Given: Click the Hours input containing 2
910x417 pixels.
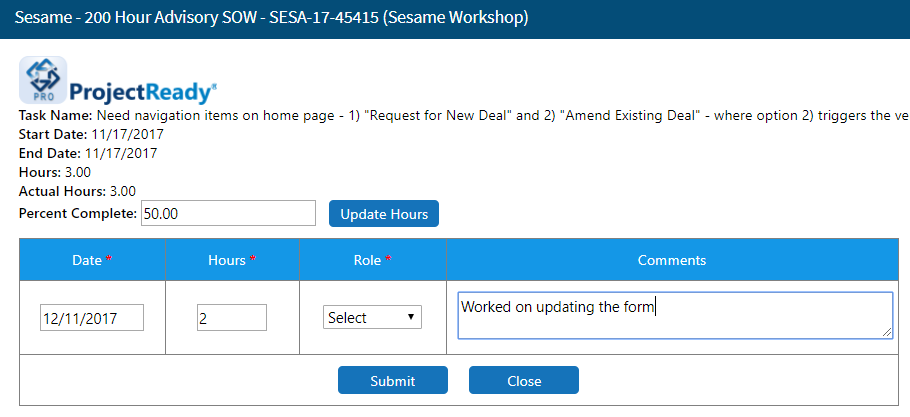Looking at the screenshot, I should (x=232, y=318).
